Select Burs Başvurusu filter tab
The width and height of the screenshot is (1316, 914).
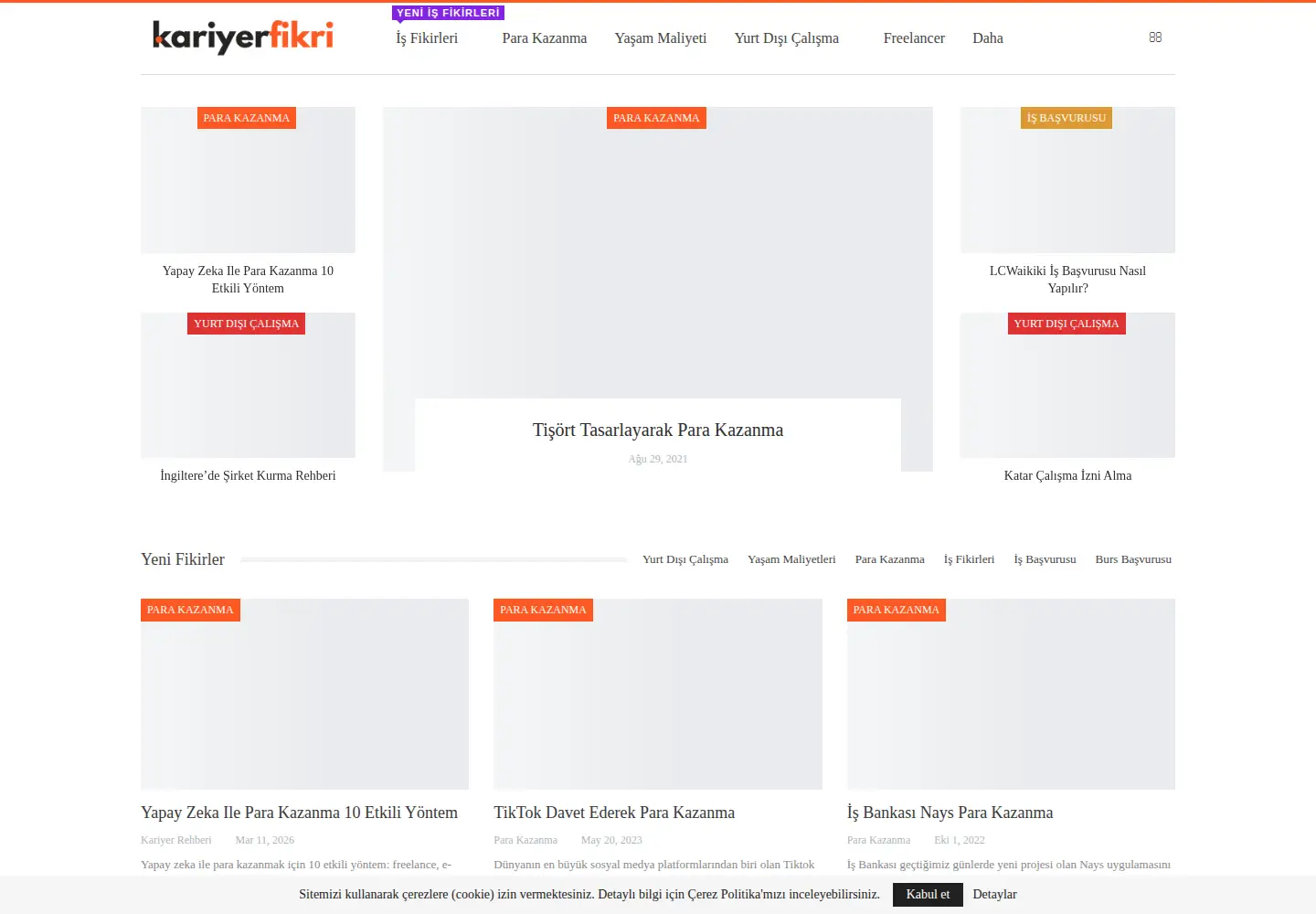point(1133,559)
